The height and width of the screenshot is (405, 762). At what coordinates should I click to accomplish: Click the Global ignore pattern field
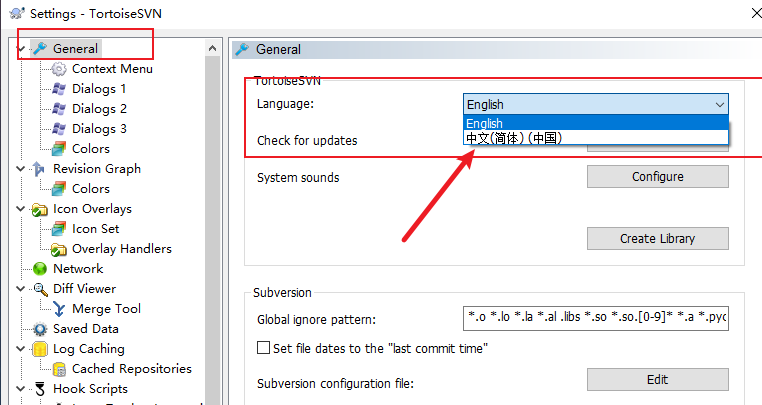pos(596,318)
